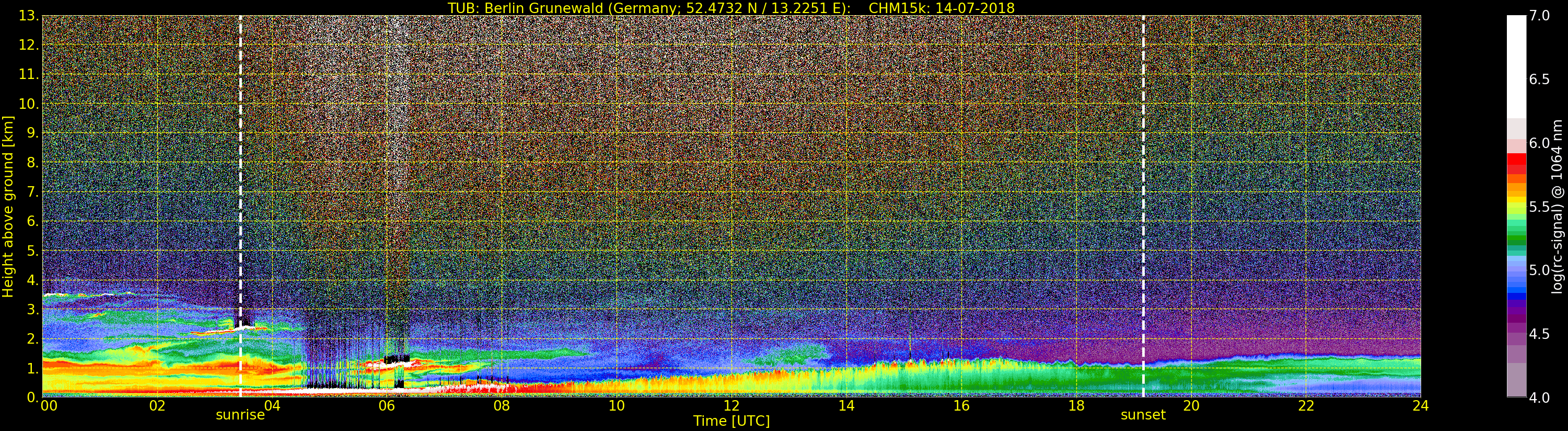Click the height tick label '7.'
Image resolution: width=1568 pixels, height=431 pixels.
point(33,192)
